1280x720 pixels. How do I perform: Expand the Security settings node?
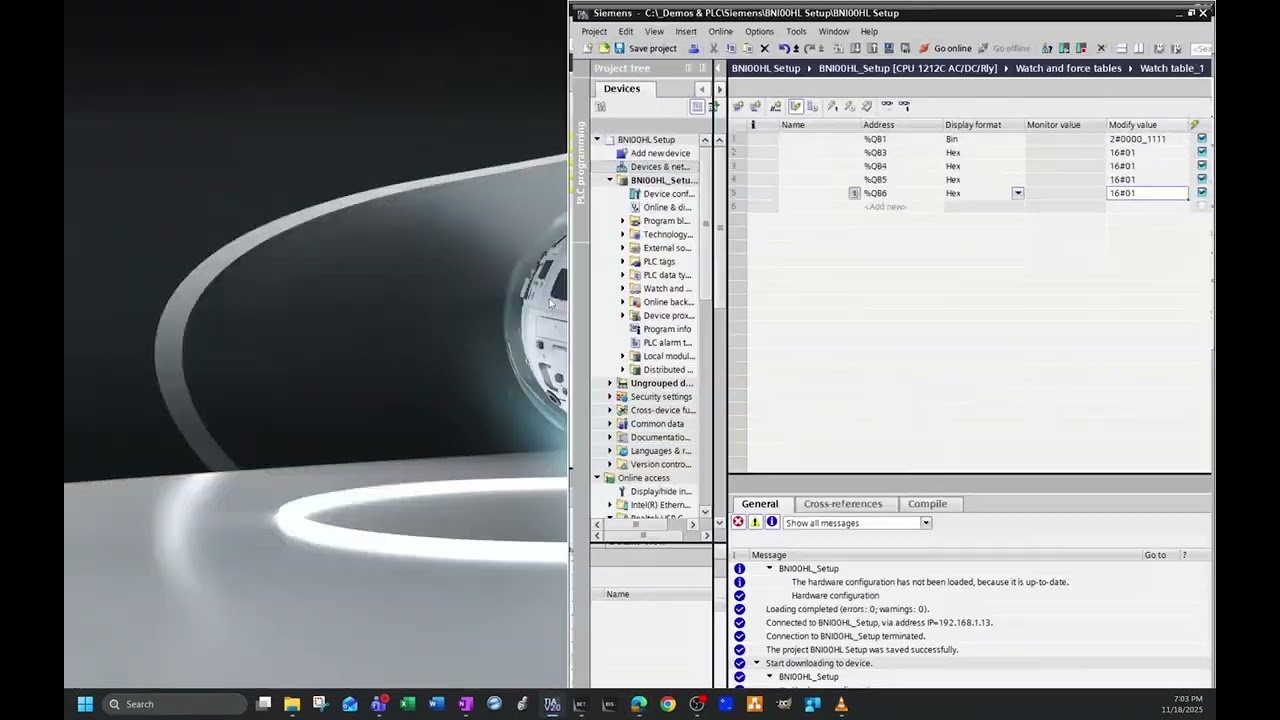tap(610, 397)
